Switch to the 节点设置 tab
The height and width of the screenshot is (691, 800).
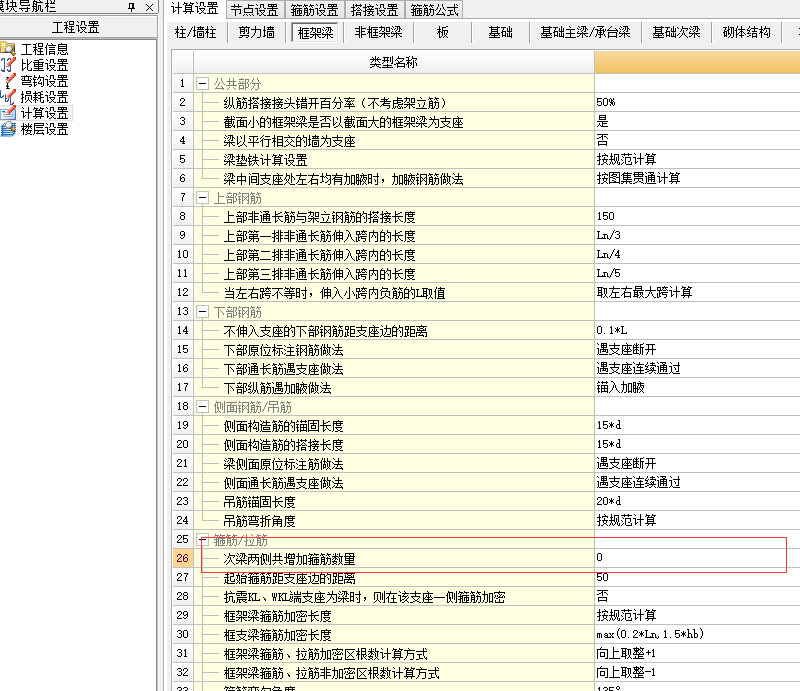point(254,10)
